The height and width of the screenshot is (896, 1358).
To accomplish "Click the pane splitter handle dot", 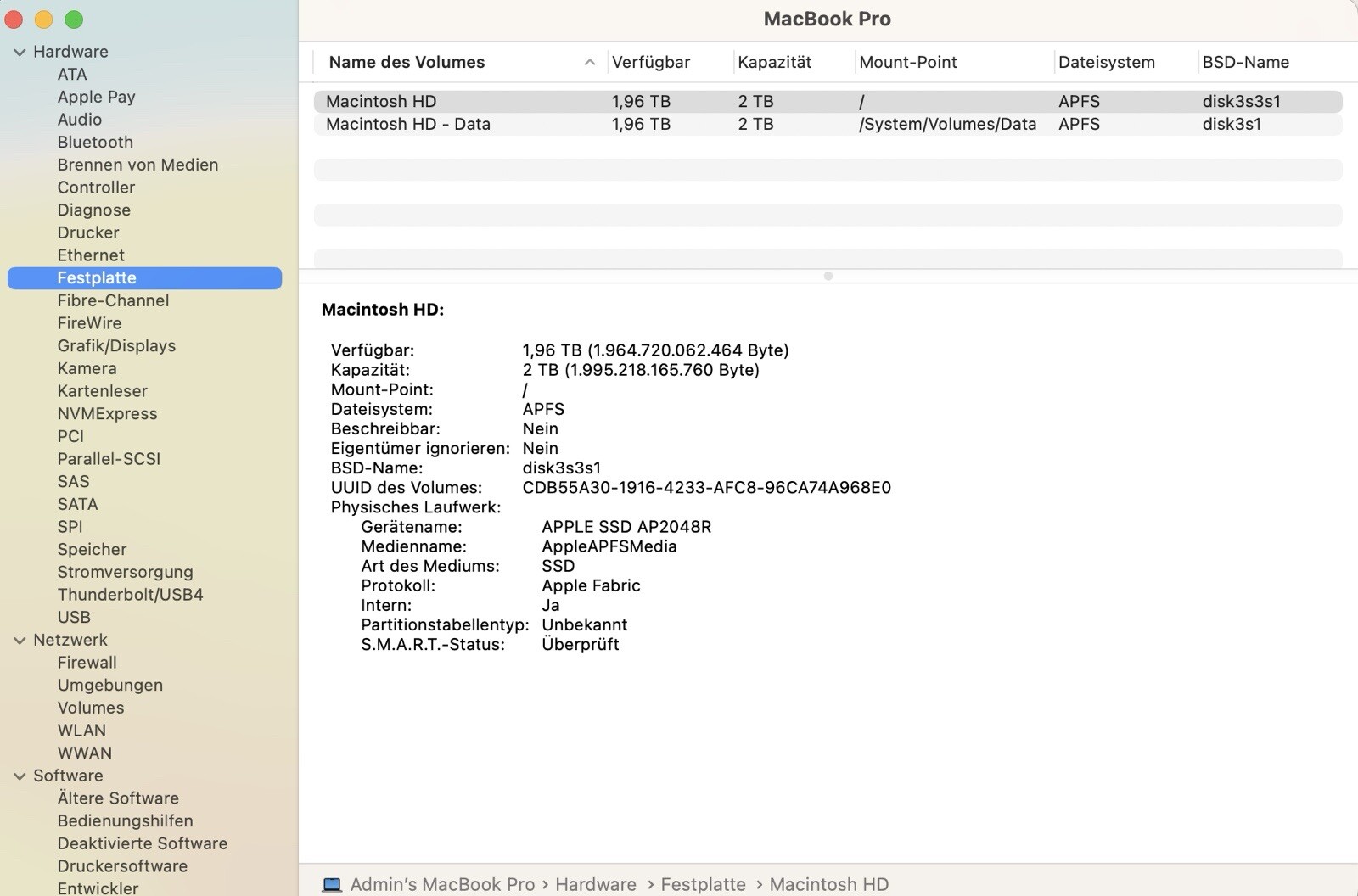I will point(828,276).
